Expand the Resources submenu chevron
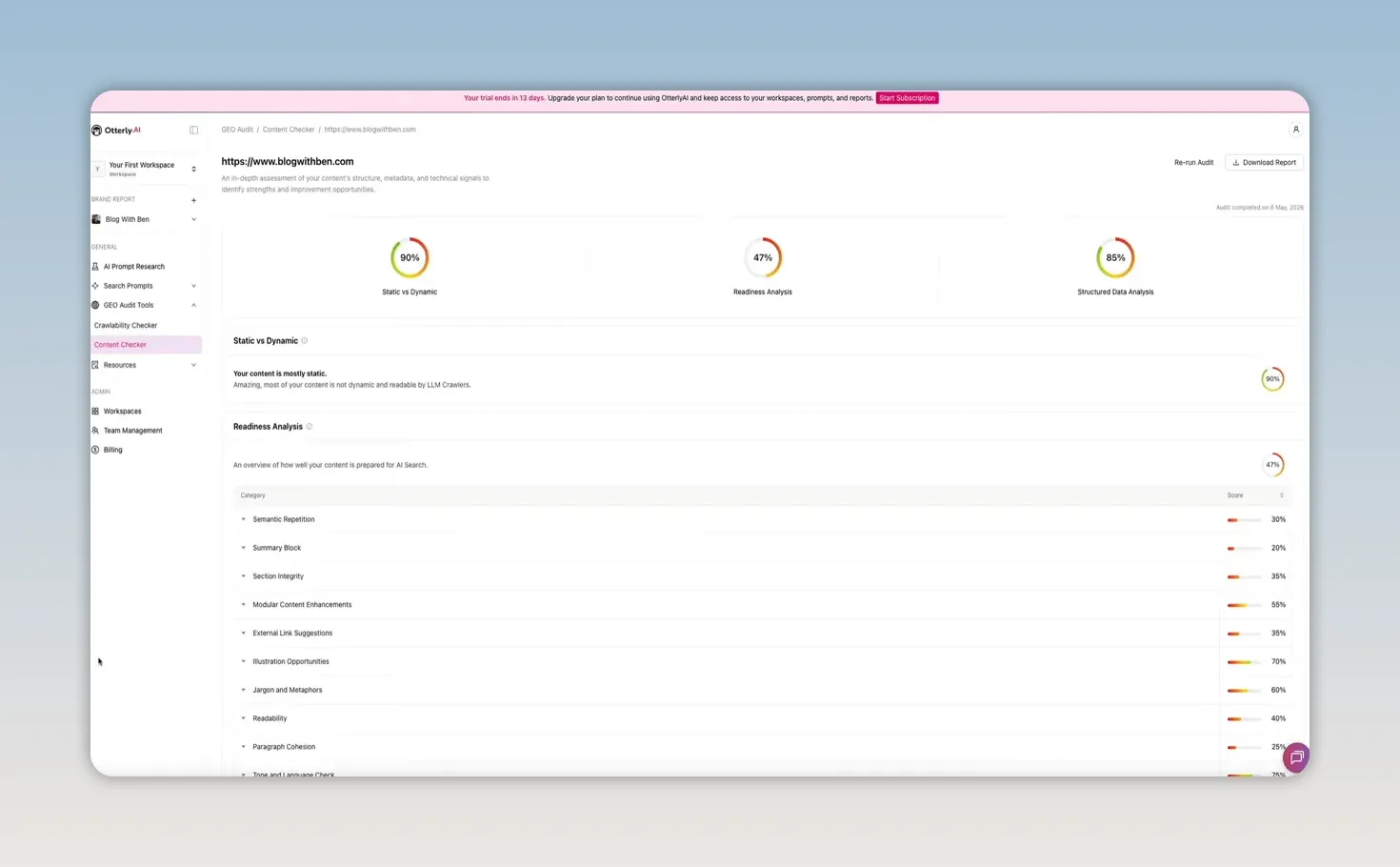 (193, 365)
